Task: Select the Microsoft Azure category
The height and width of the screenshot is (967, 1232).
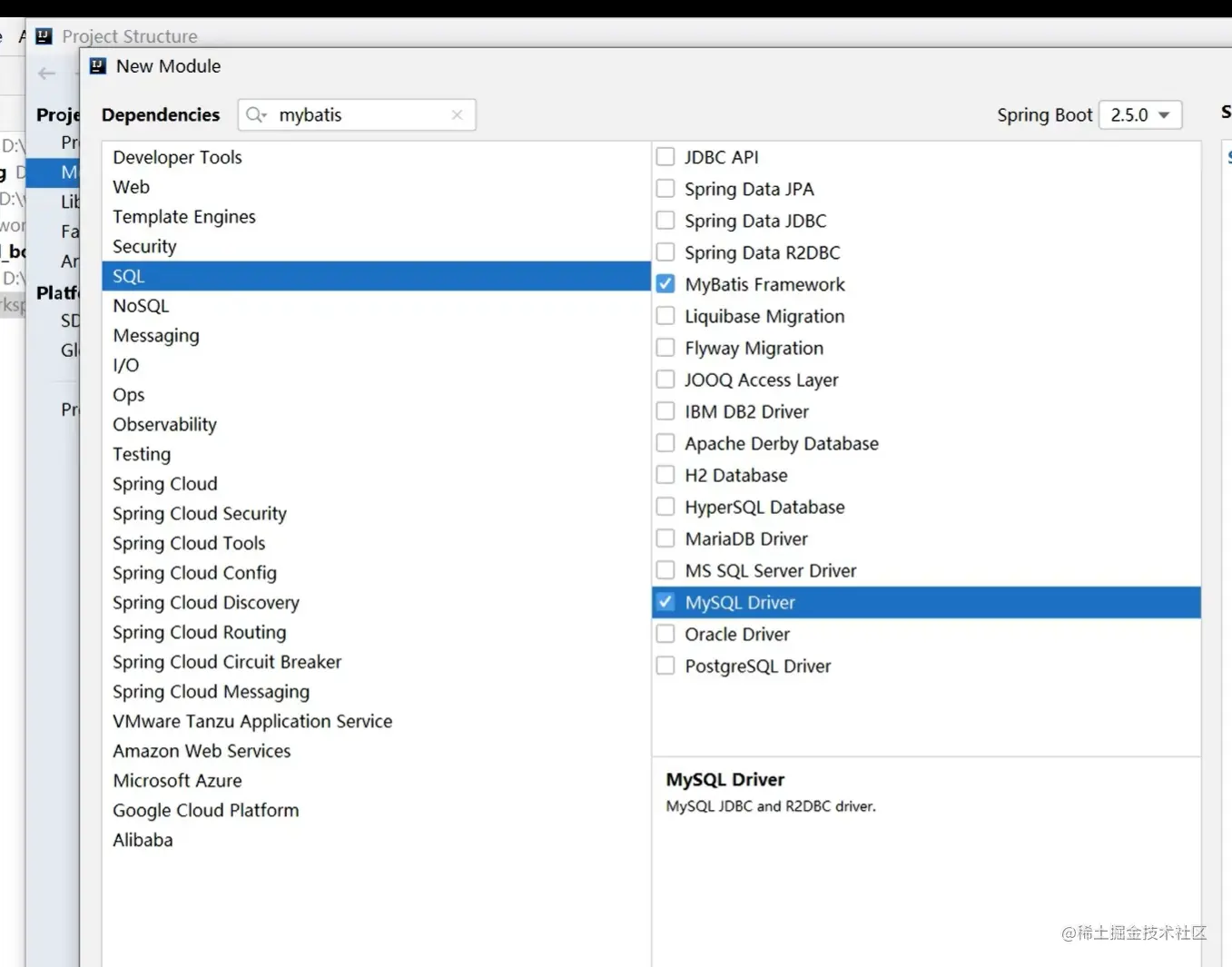Action: point(377,781)
